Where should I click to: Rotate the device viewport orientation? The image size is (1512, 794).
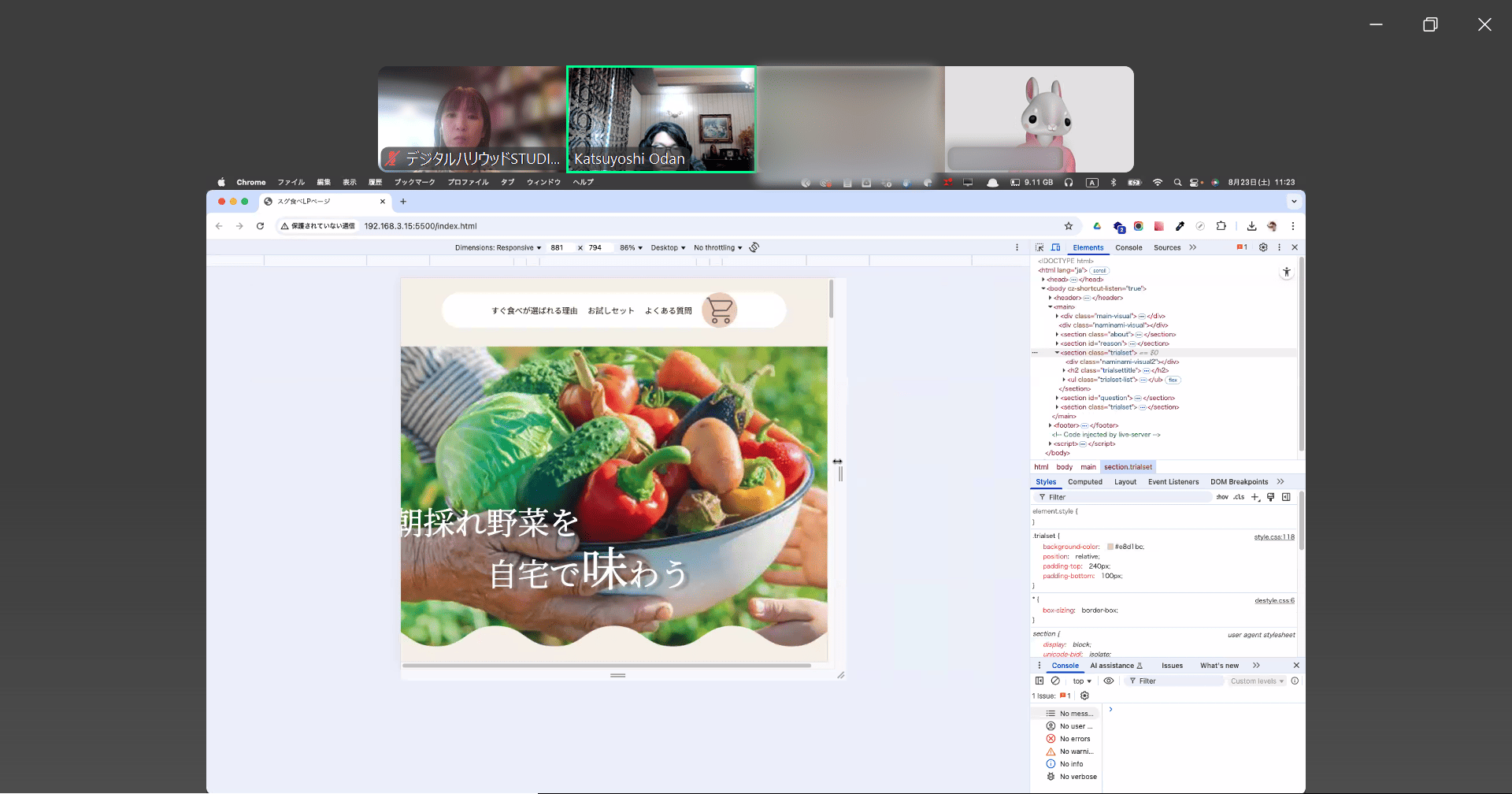[x=754, y=247]
